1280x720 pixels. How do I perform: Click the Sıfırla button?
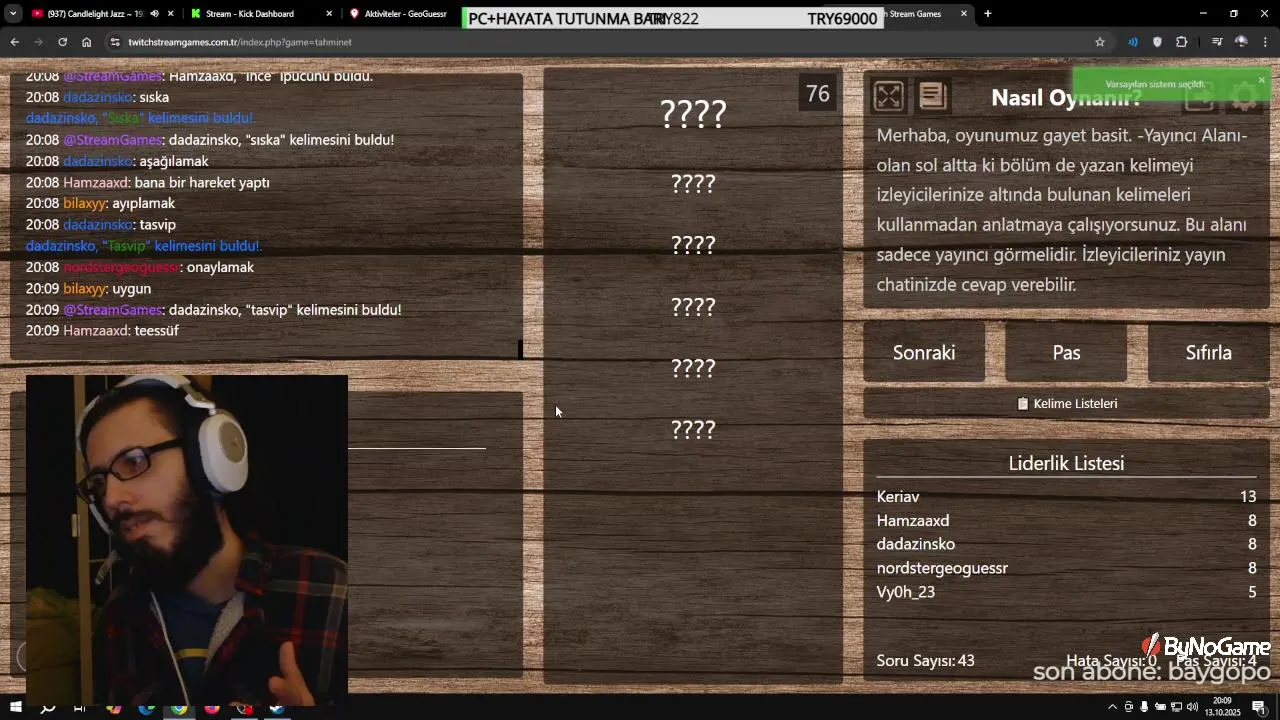pyautogui.click(x=1208, y=352)
